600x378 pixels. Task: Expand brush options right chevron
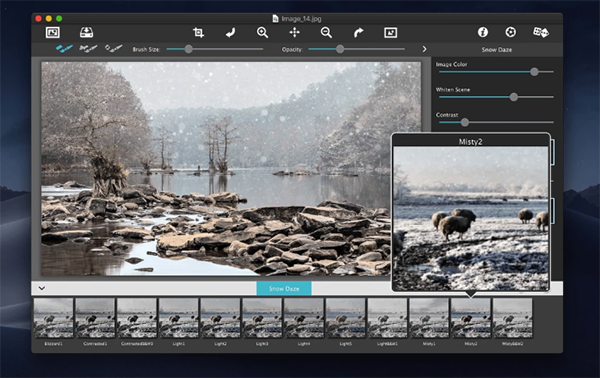tap(424, 49)
